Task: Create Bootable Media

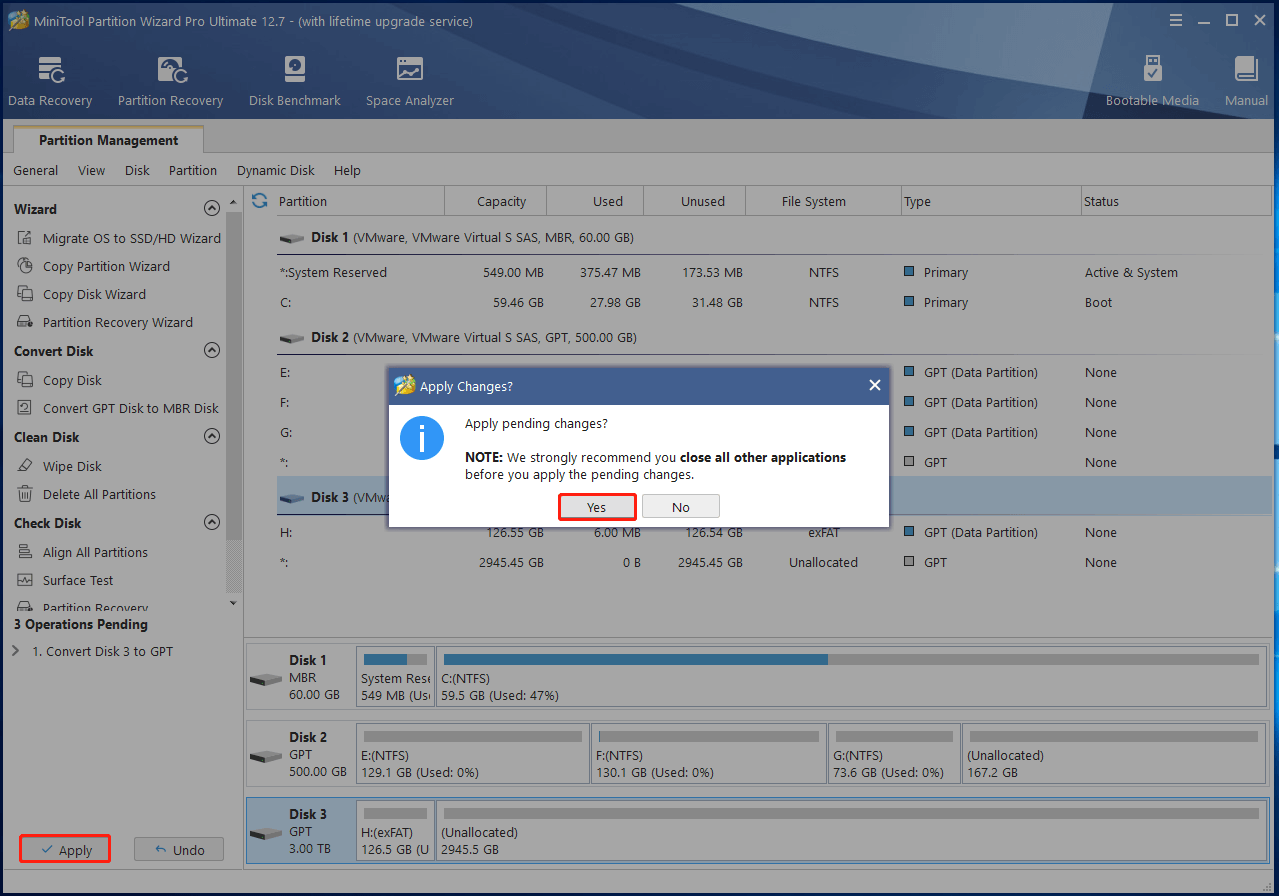Action: click(1152, 81)
